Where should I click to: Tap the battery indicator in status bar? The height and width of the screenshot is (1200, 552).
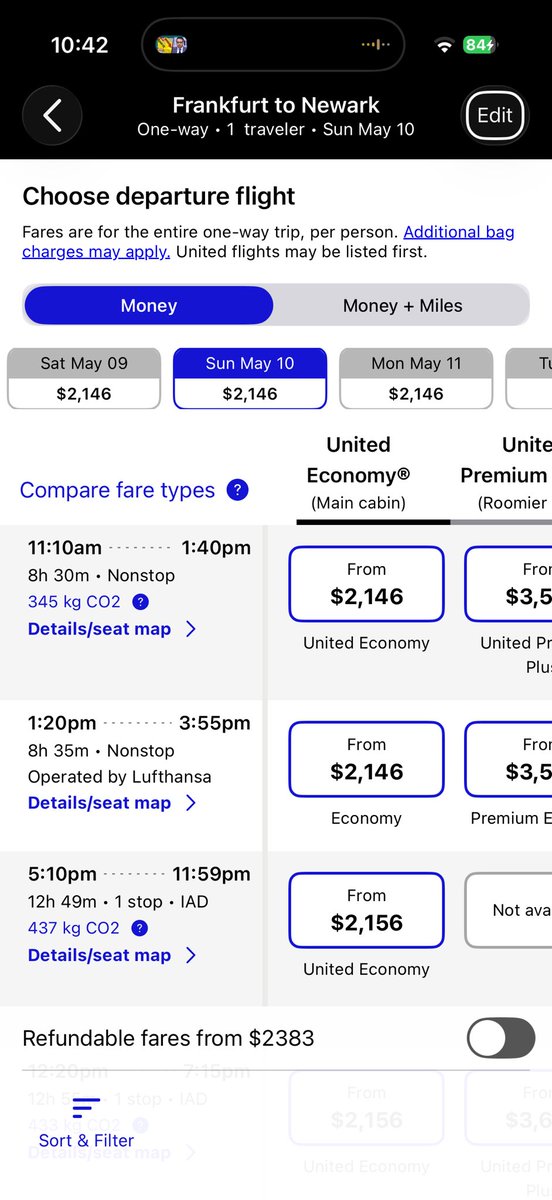(x=481, y=45)
